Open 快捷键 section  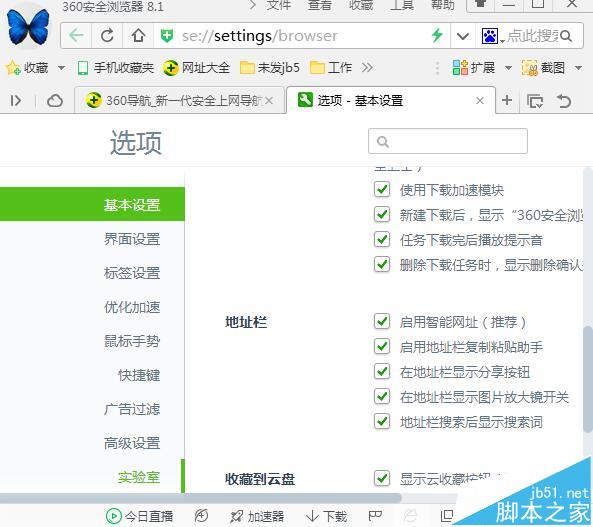(139, 375)
